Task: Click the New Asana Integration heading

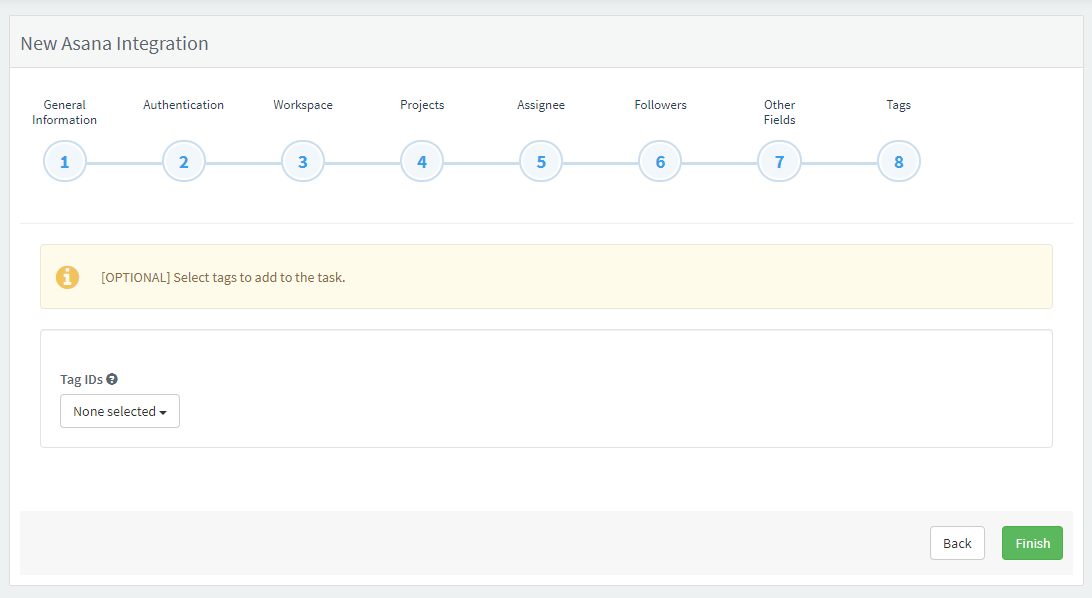Action: [x=114, y=43]
